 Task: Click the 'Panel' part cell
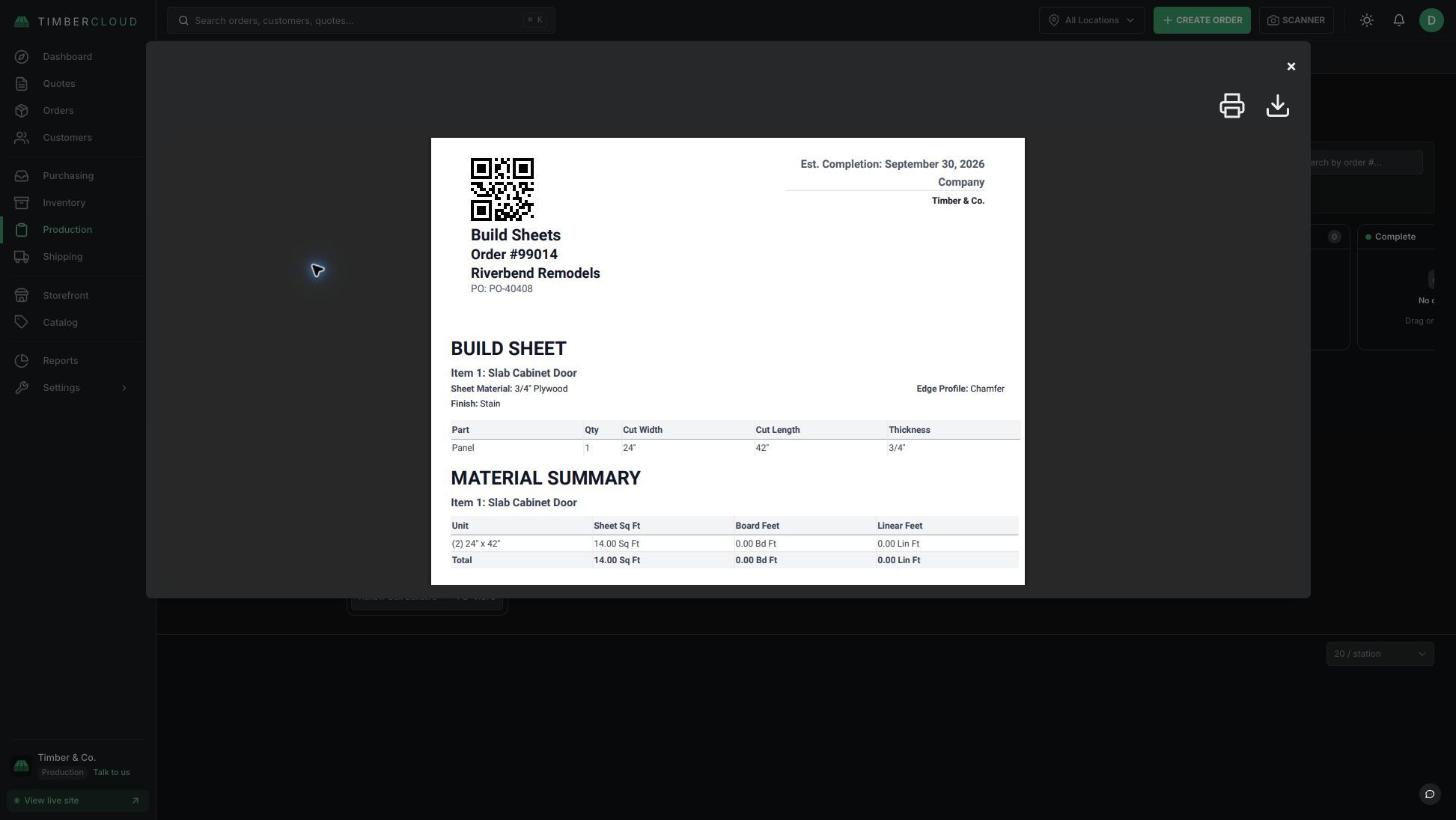pyautogui.click(x=517, y=448)
